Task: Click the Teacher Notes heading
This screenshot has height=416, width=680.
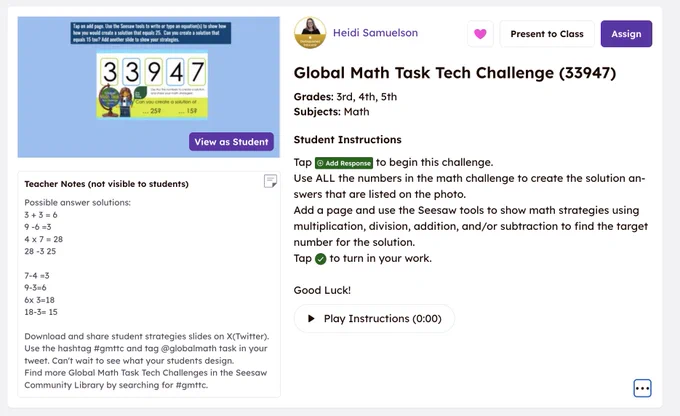Action: coord(106,184)
